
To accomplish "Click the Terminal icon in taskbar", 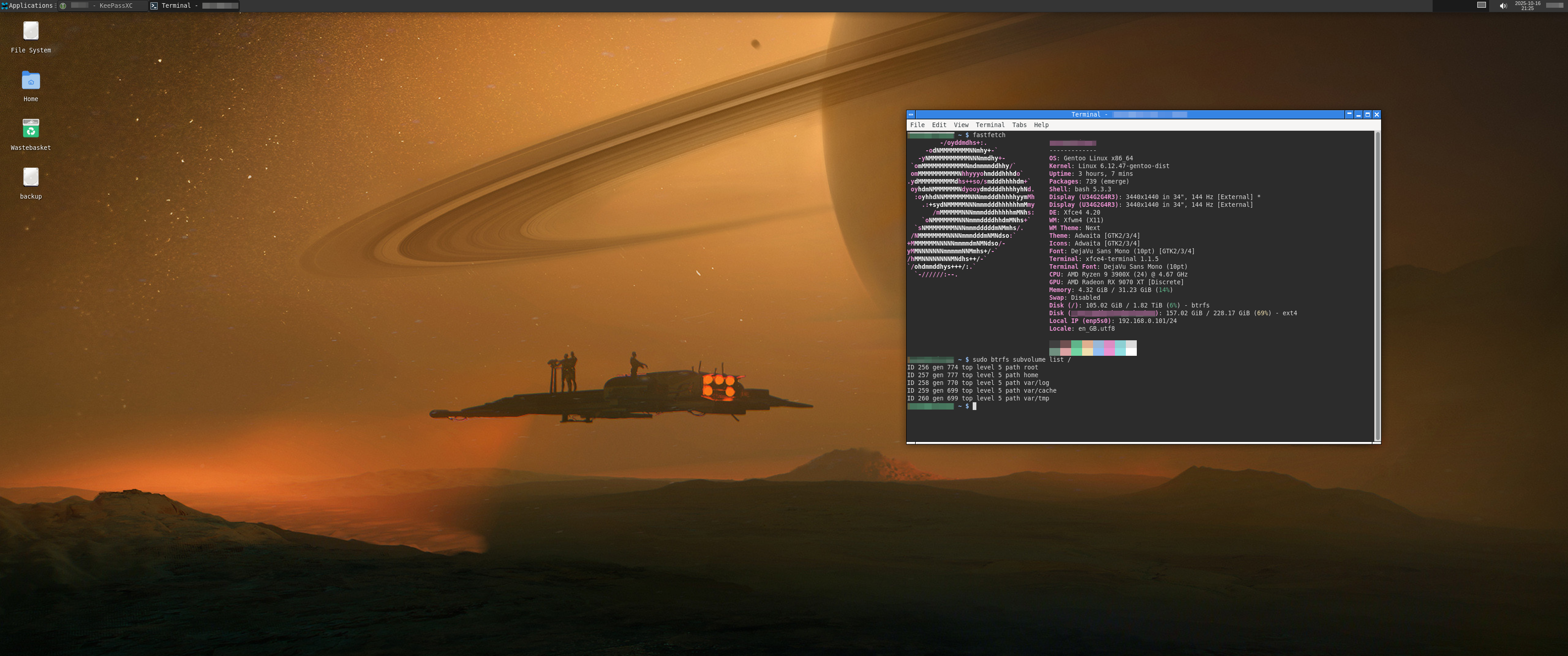I will pos(154,5).
